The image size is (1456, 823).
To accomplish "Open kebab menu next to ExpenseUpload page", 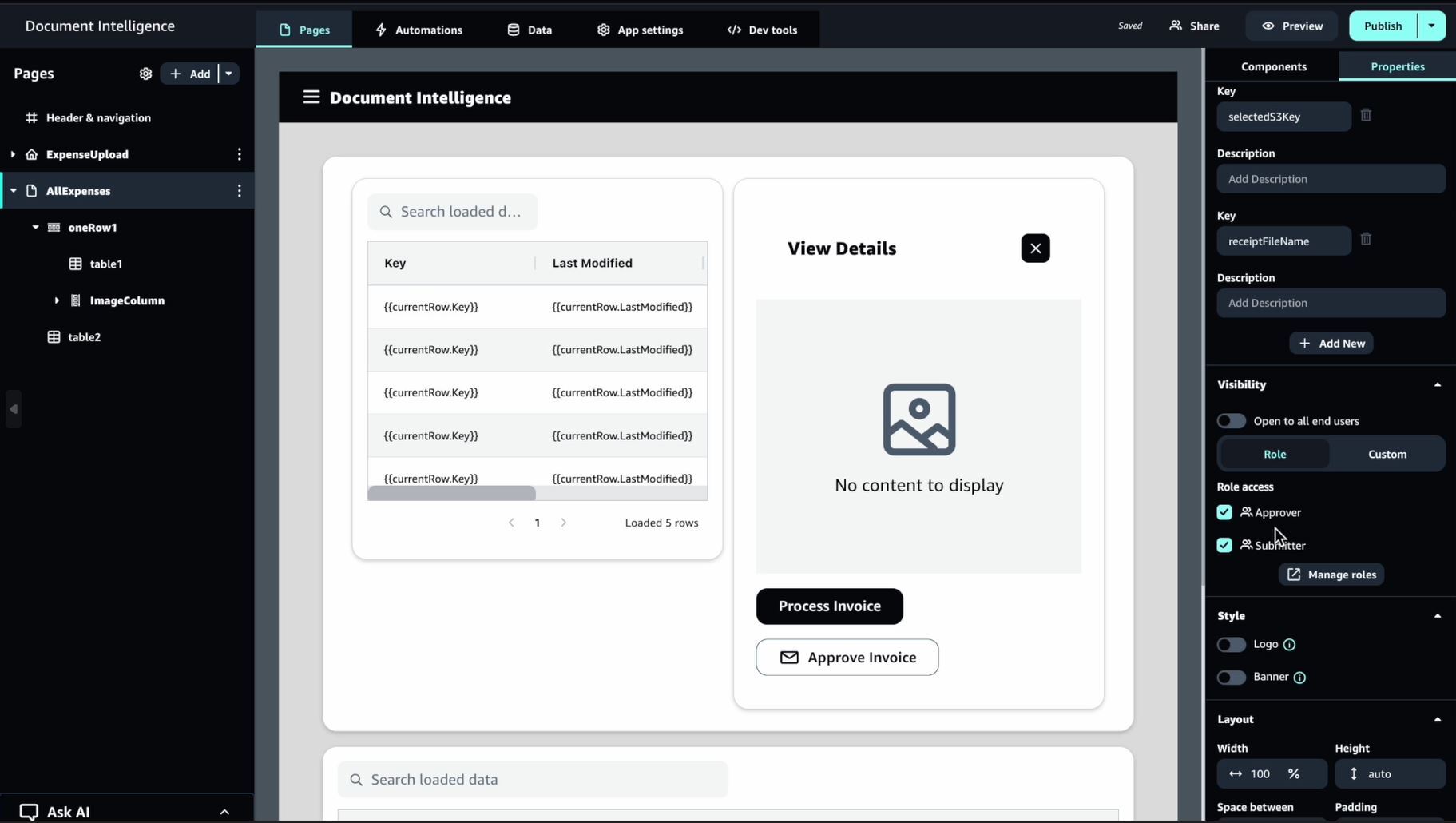I will pyautogui.click(x=239, y=154).
